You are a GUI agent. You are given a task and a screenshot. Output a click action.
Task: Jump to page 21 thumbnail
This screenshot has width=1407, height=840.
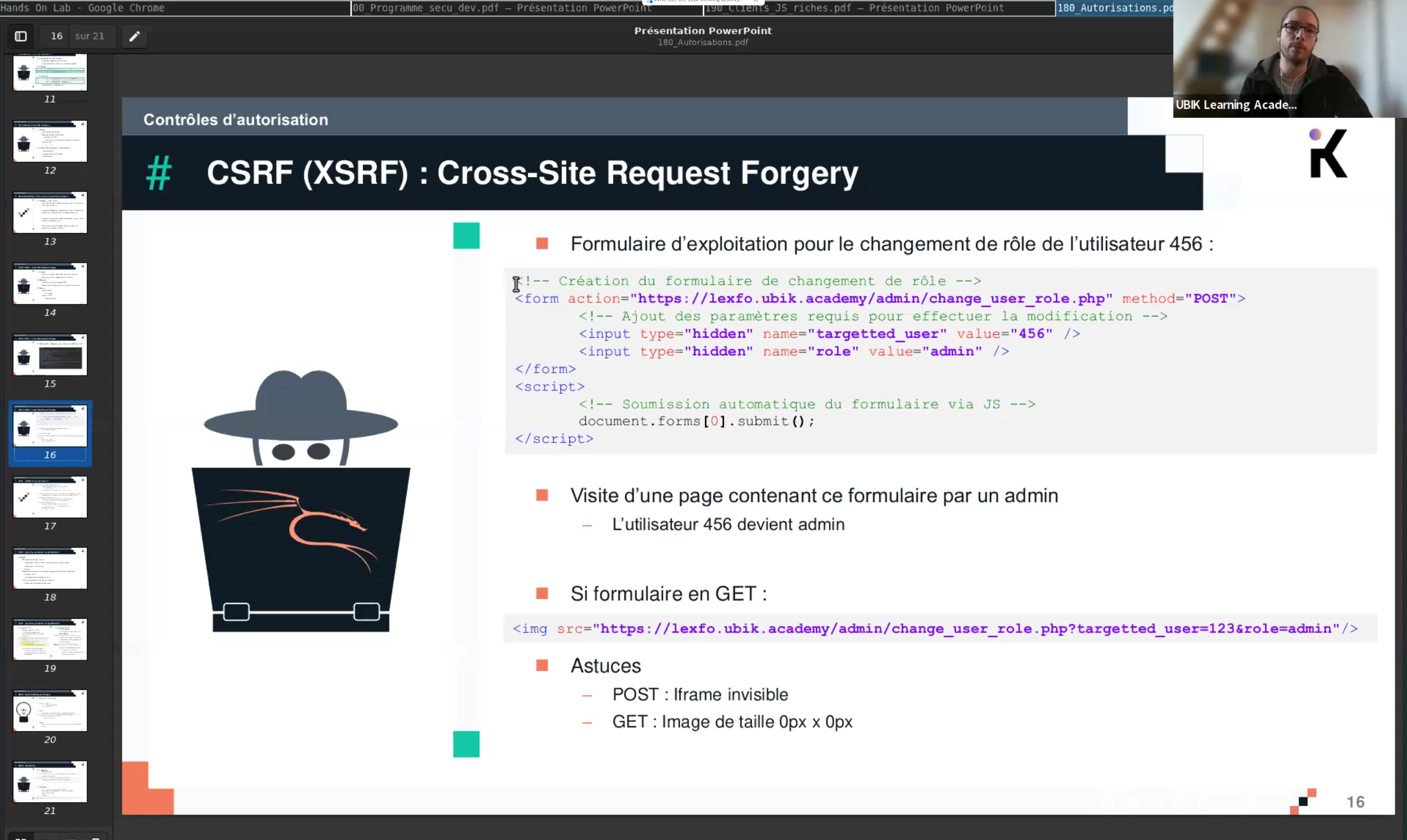[x=50, y=782]
